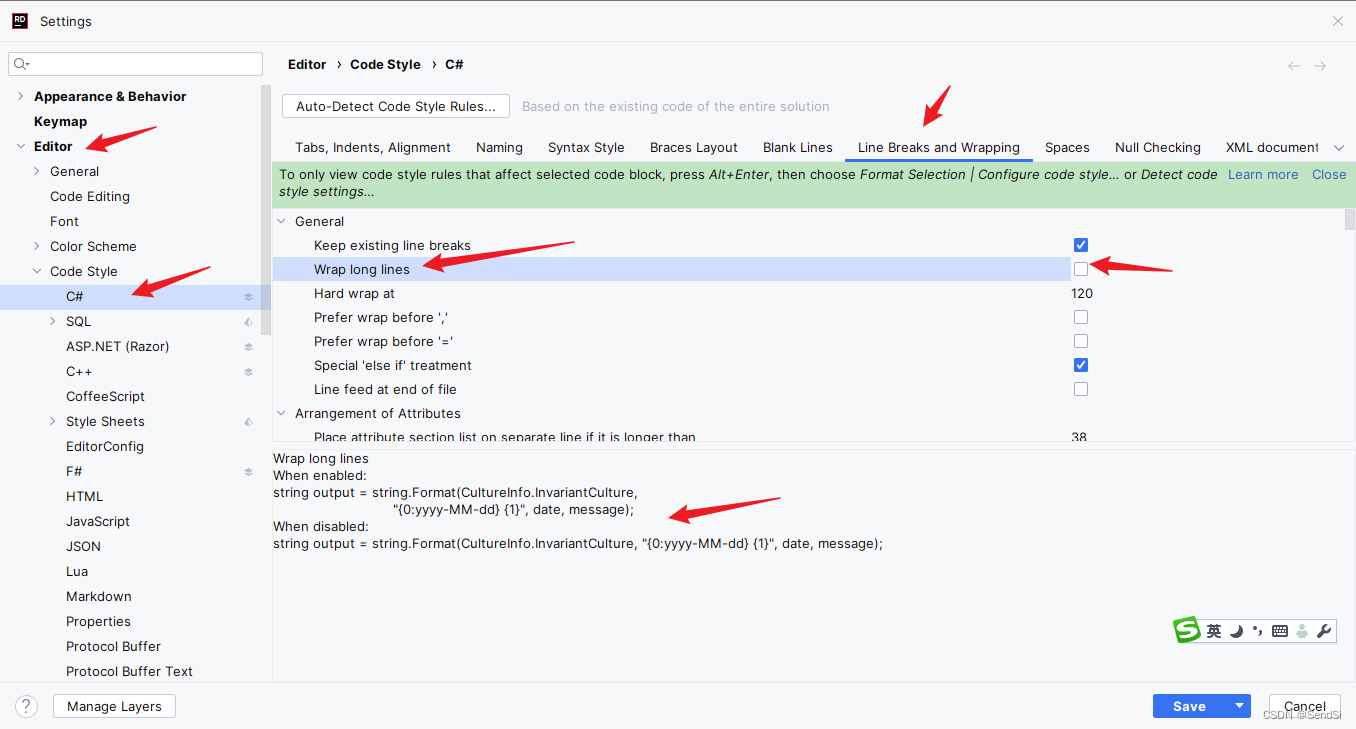Select EditorConfig in the tree
Image resolution: width=1356 pixels, height=729 pixels.
pos(105,446)
